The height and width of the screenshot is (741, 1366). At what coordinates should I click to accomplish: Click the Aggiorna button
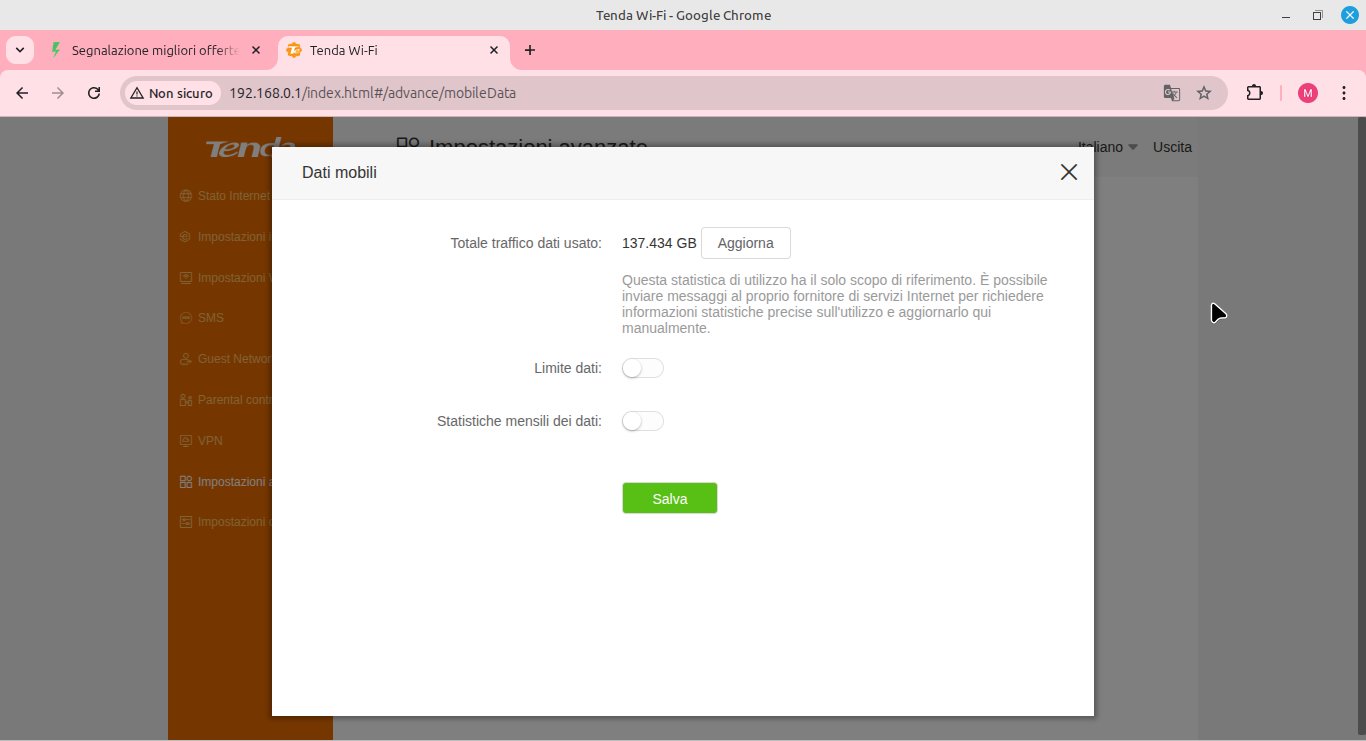[x=746, y=243]
